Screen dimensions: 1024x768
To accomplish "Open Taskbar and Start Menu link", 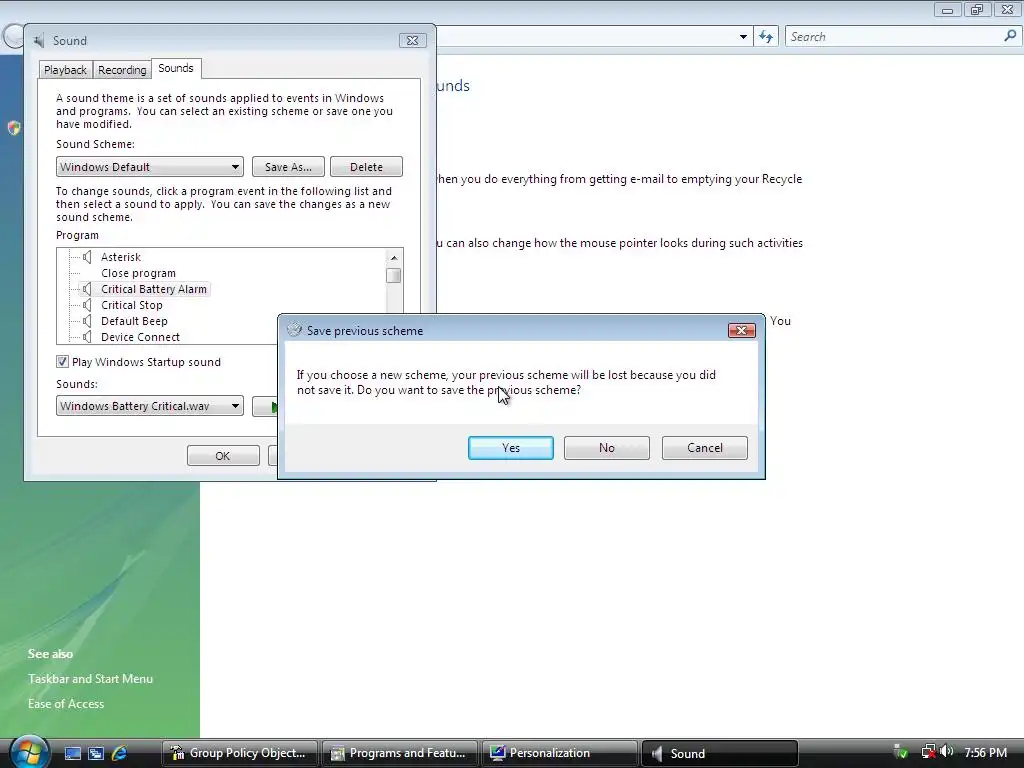I will tap(90, 679).
